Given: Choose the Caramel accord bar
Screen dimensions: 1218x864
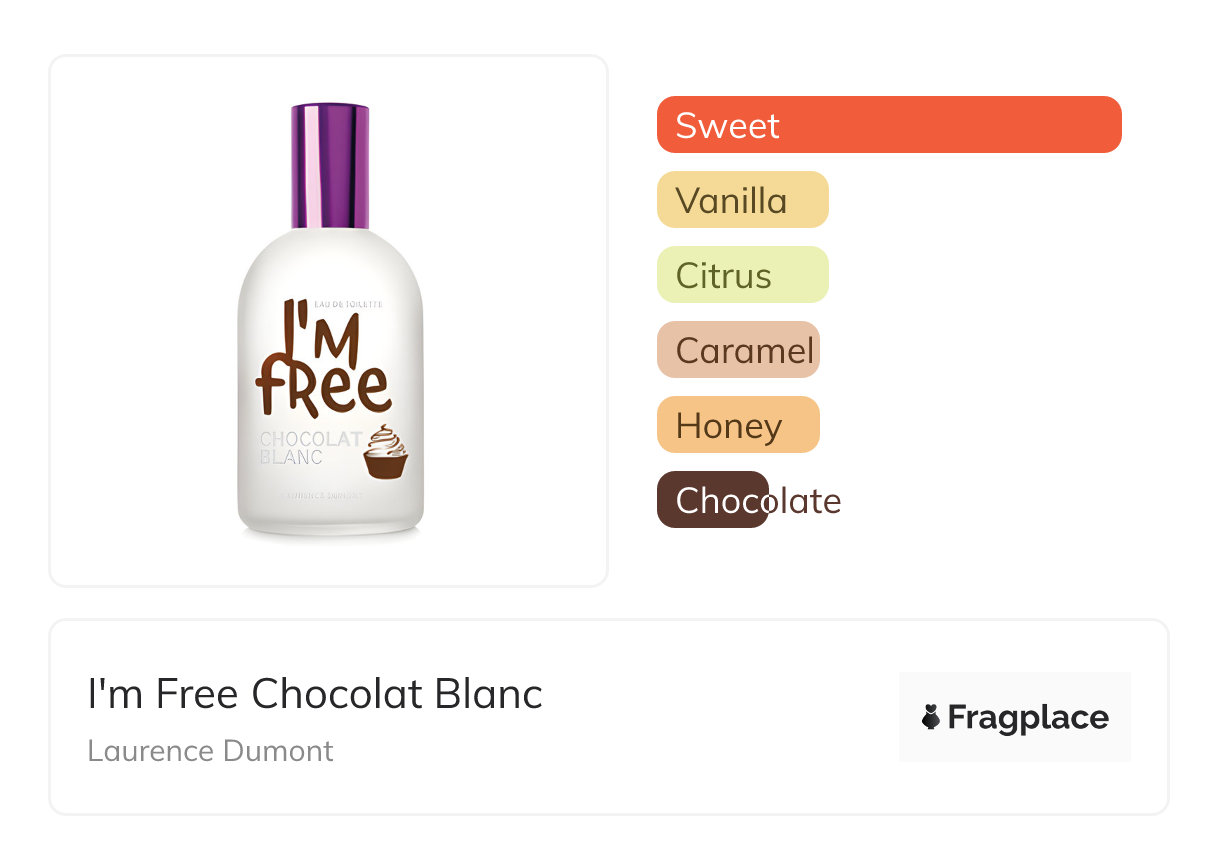Looking at the screenshot, I should (738, 350).
